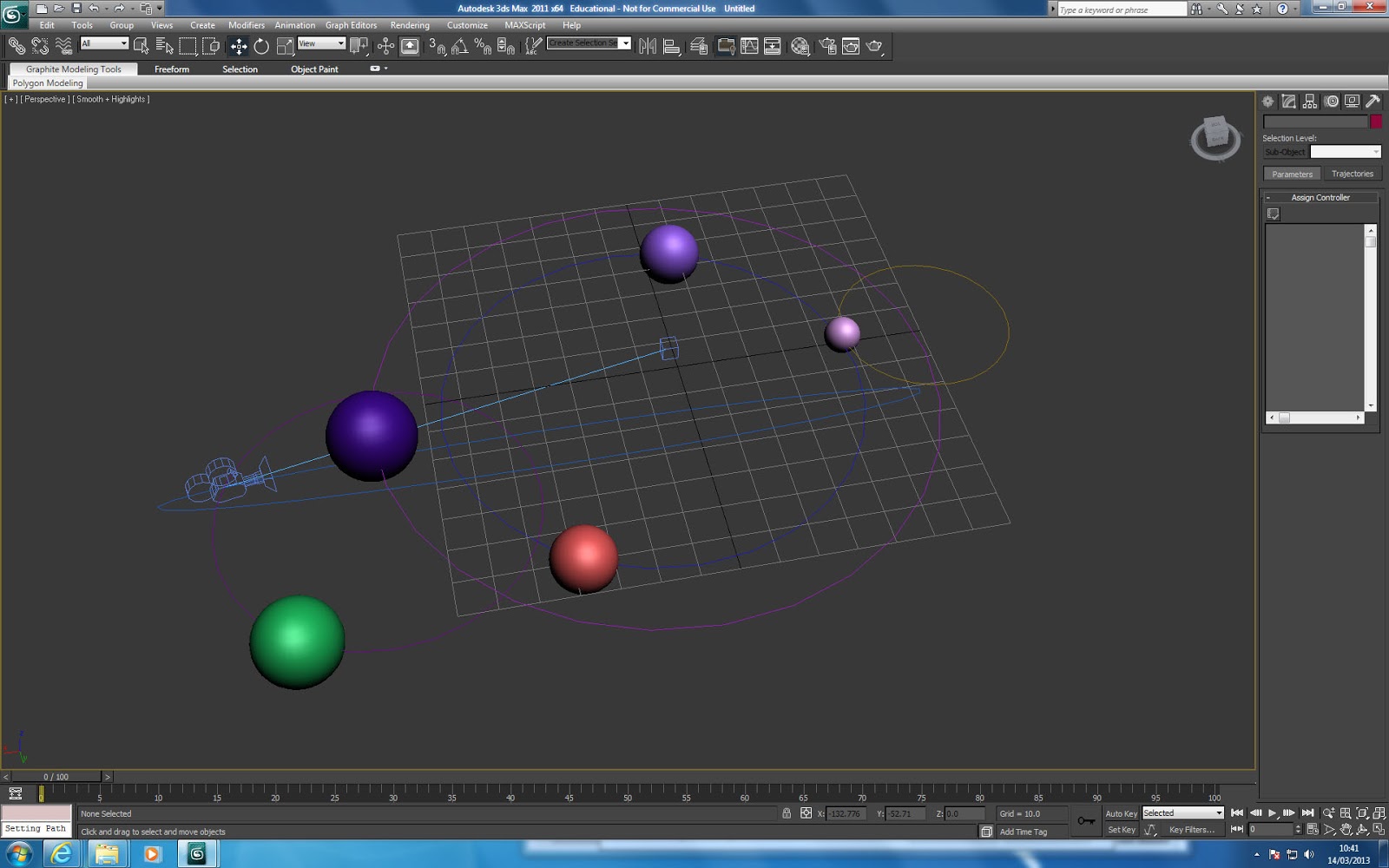The width and height of the screenshot is (1389, 868).
Task: Open the View reference coordinate dropdown
Action: click(323, 42)
